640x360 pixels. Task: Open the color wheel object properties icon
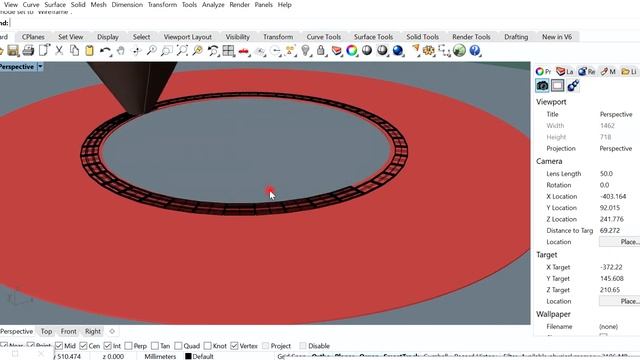351,51
